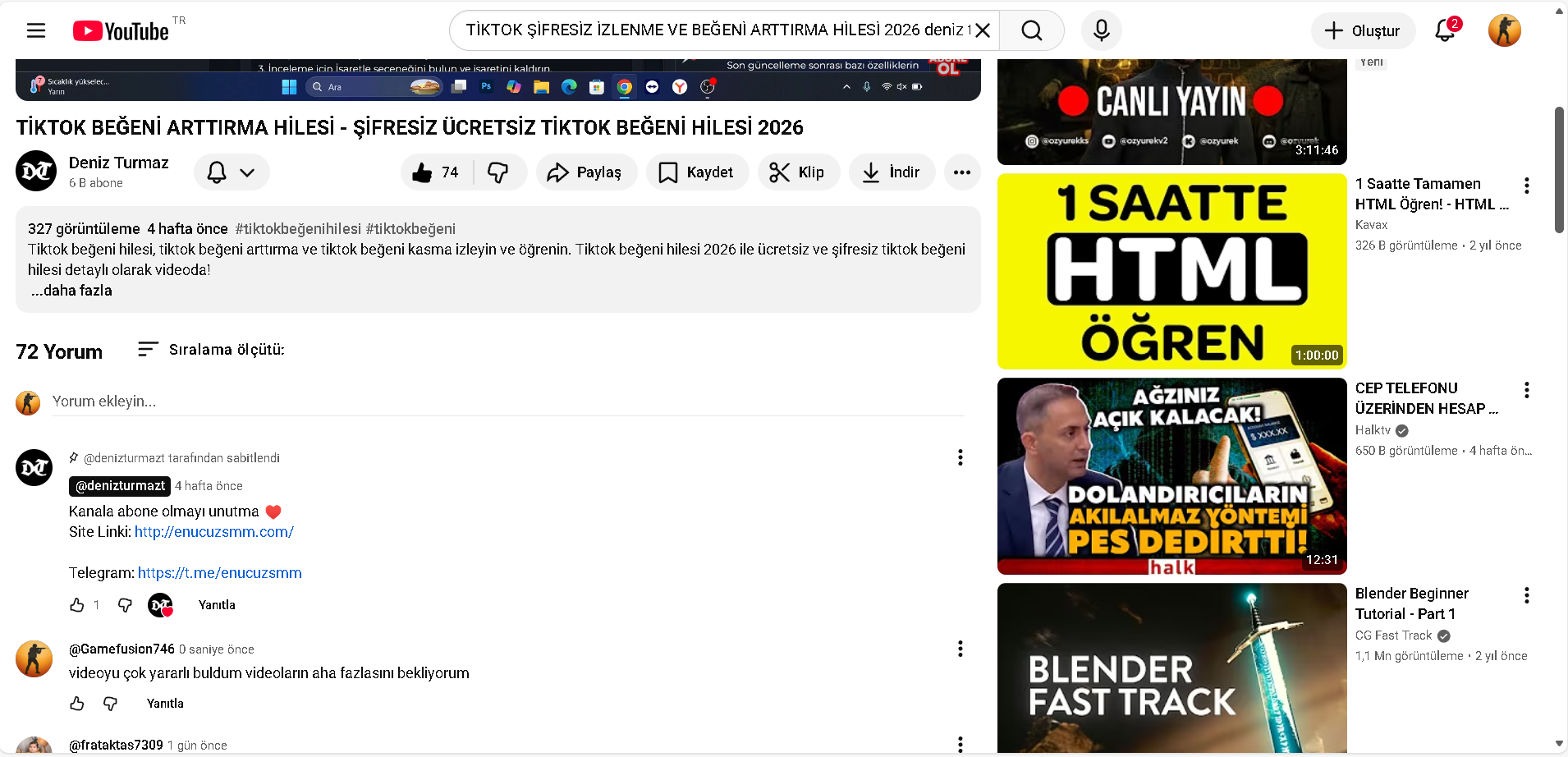Open the @denizturmazt handle badge
The height and width of the screenshot is (757, 1568).
pos(120,486)
